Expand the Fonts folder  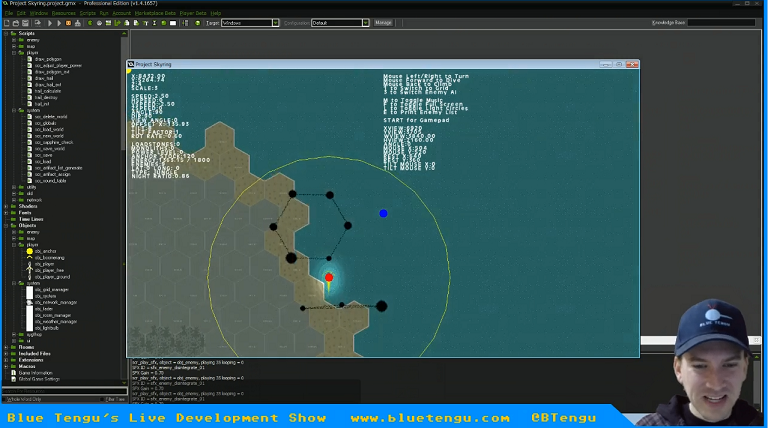6,213
